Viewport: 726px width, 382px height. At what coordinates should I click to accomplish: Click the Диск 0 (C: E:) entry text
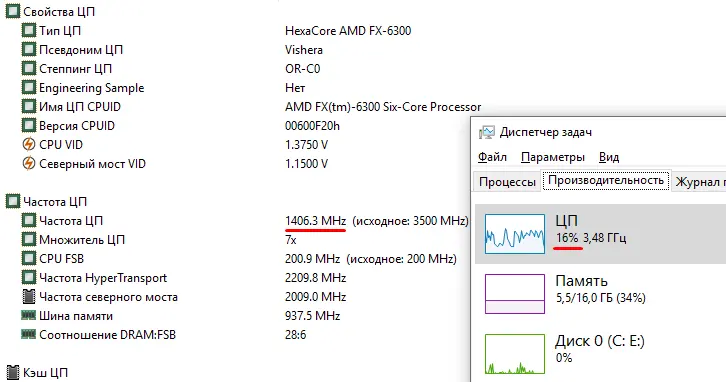[600, 341]
